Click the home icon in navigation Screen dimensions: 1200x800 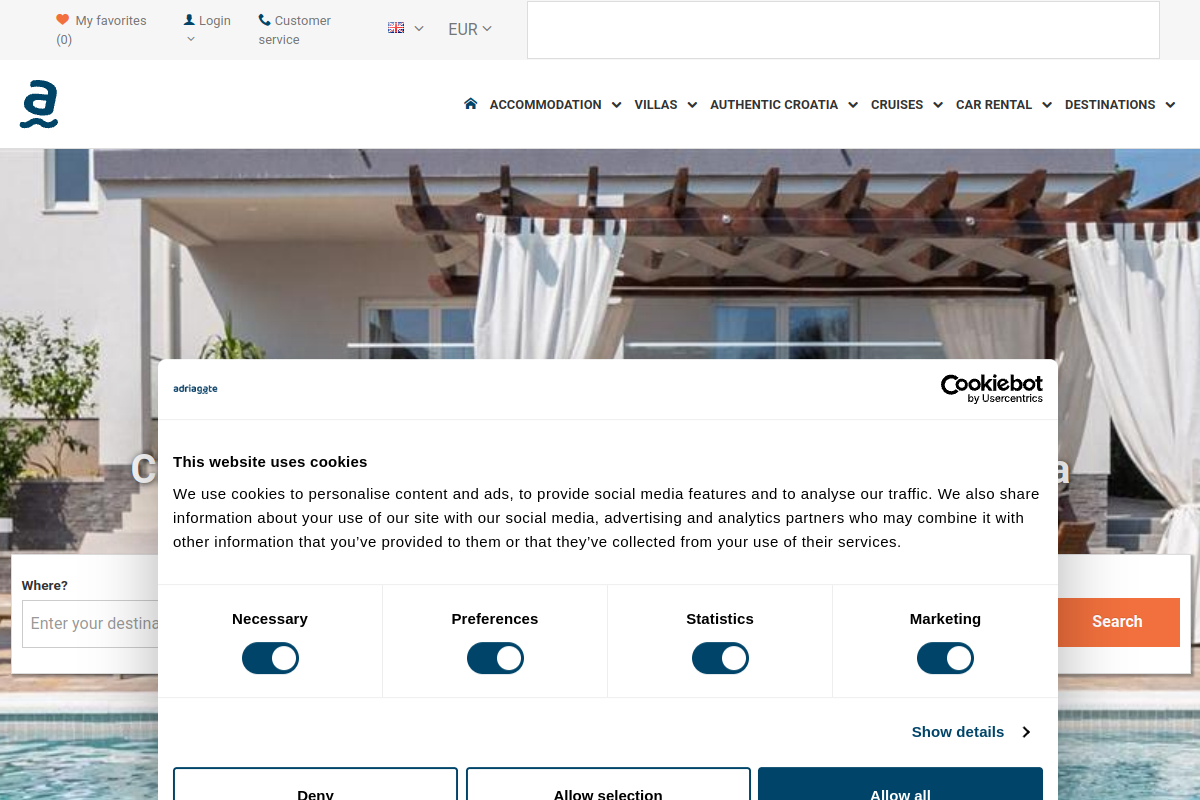471,103
